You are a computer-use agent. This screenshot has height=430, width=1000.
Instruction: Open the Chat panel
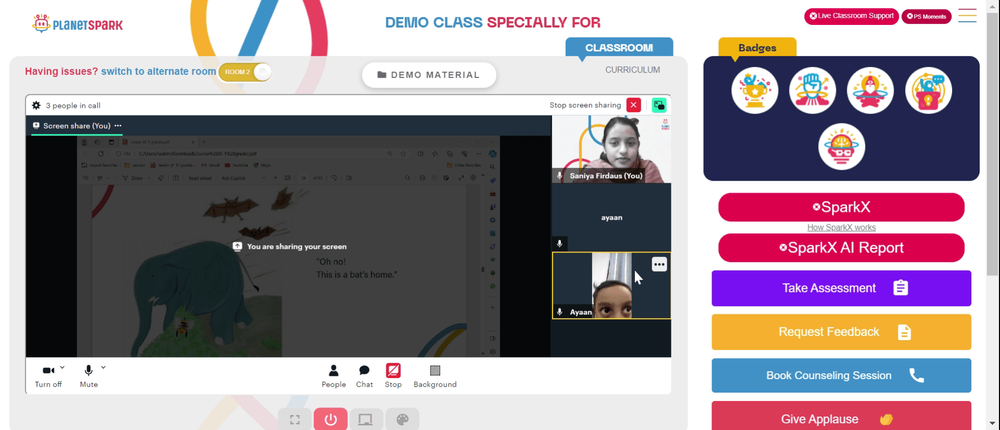pyautogui.click(x=364, y=376)
